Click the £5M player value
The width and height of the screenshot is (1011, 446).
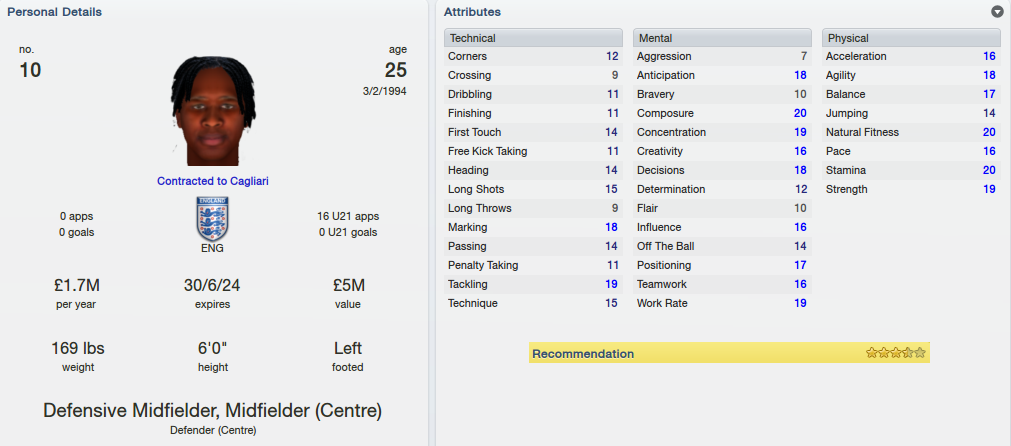[349, 285]
